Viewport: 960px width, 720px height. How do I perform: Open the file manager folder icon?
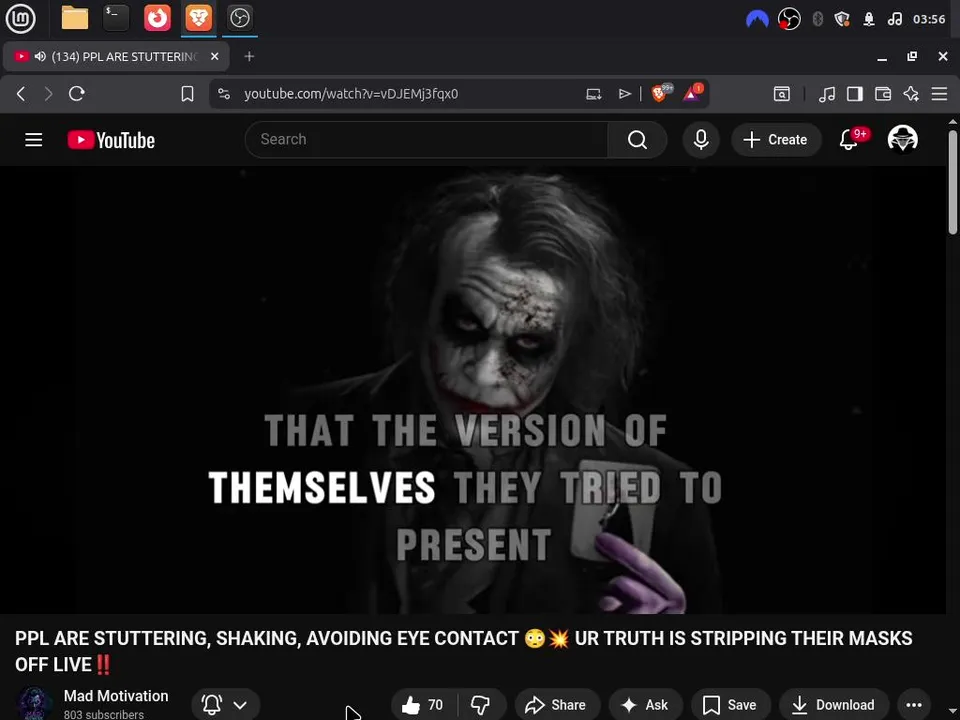click(75, 18)
